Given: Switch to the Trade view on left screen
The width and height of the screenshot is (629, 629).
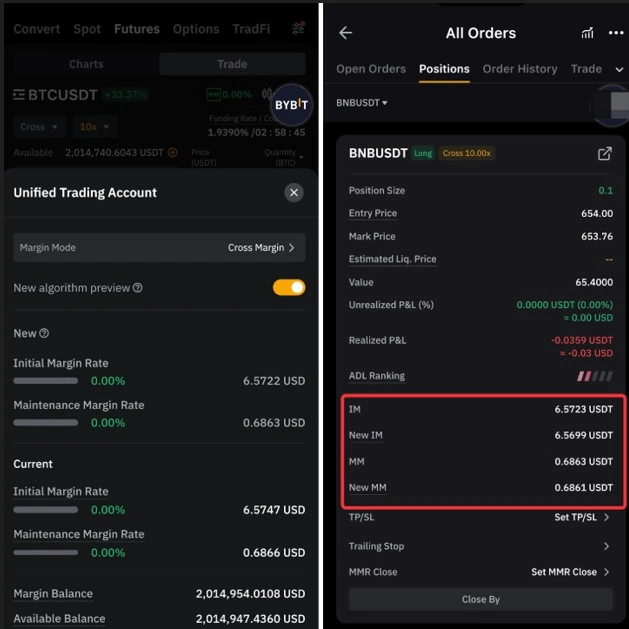Looking at the screenshot, I should [232, 64].
